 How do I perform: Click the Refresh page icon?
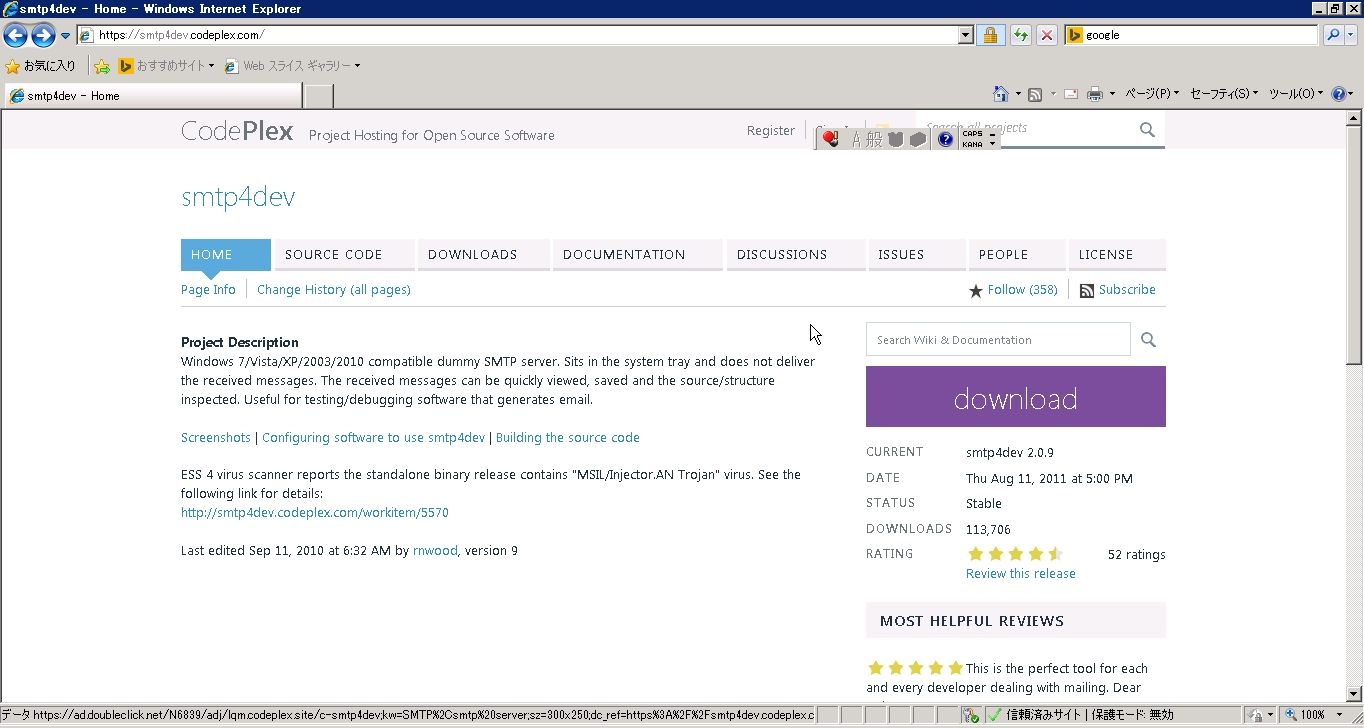coord(1020,35)
